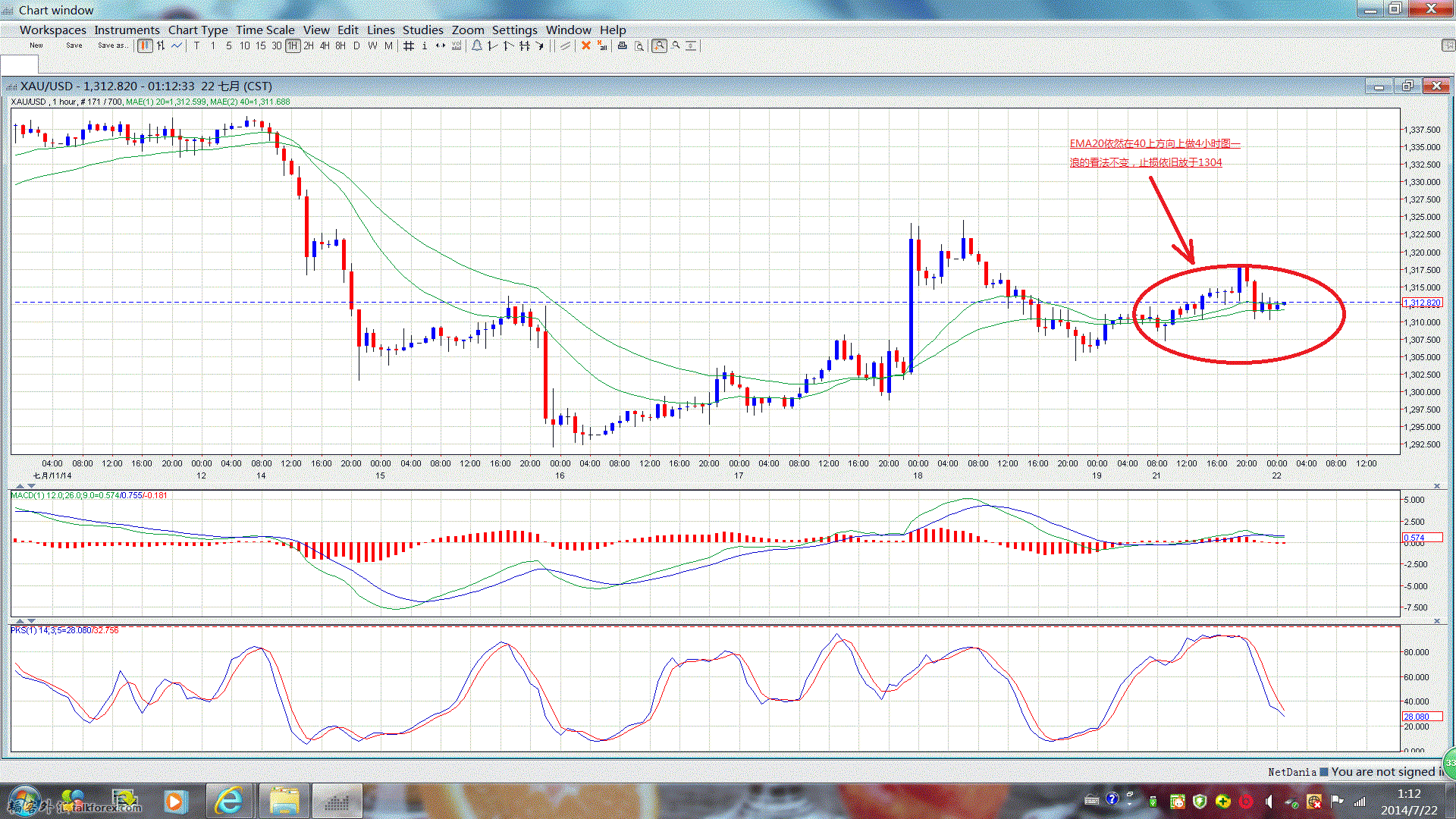Select the channel lines drawing tool icon
The image size is (1456, 819).
[524, 45]
